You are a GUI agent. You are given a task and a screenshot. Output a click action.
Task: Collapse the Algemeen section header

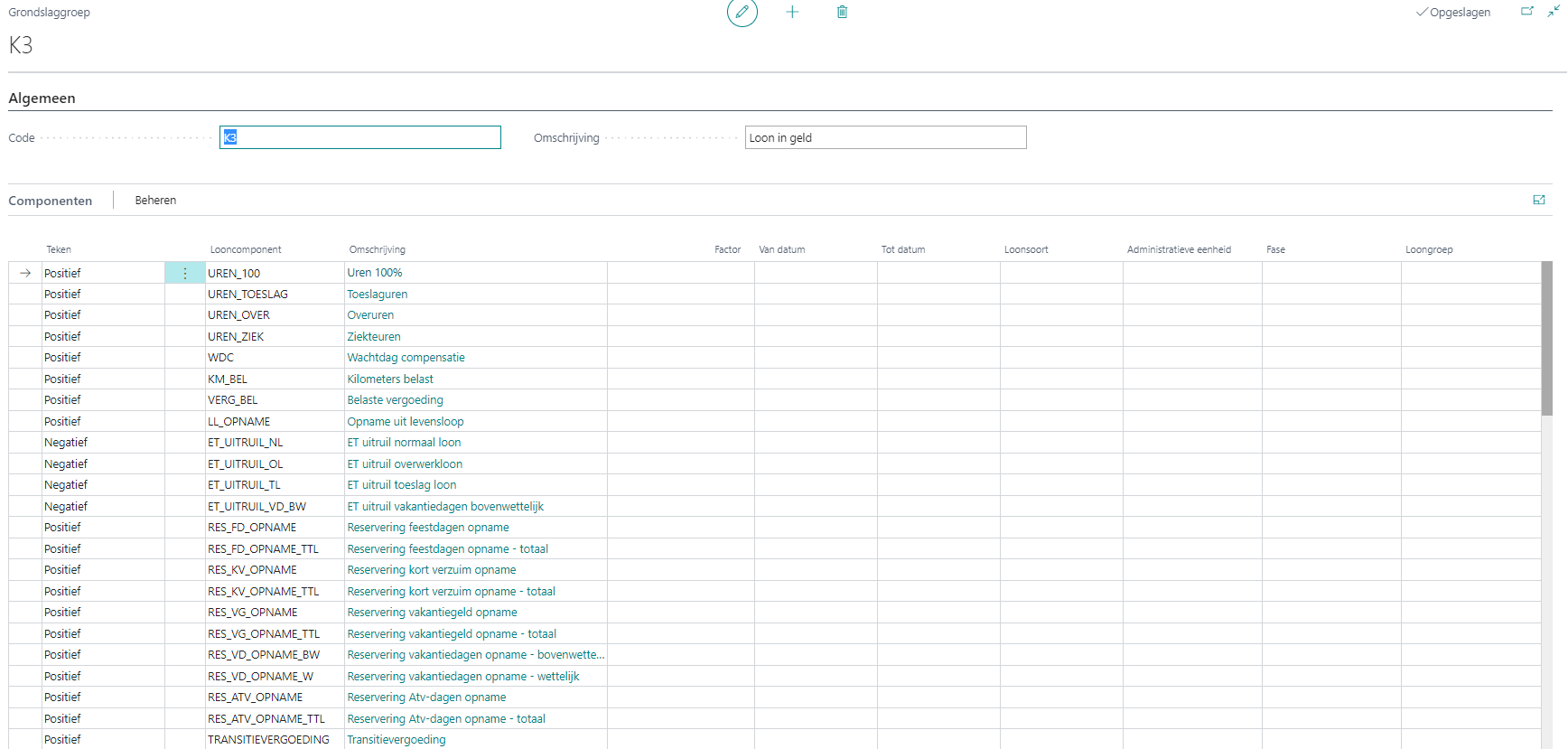(42, 98)
